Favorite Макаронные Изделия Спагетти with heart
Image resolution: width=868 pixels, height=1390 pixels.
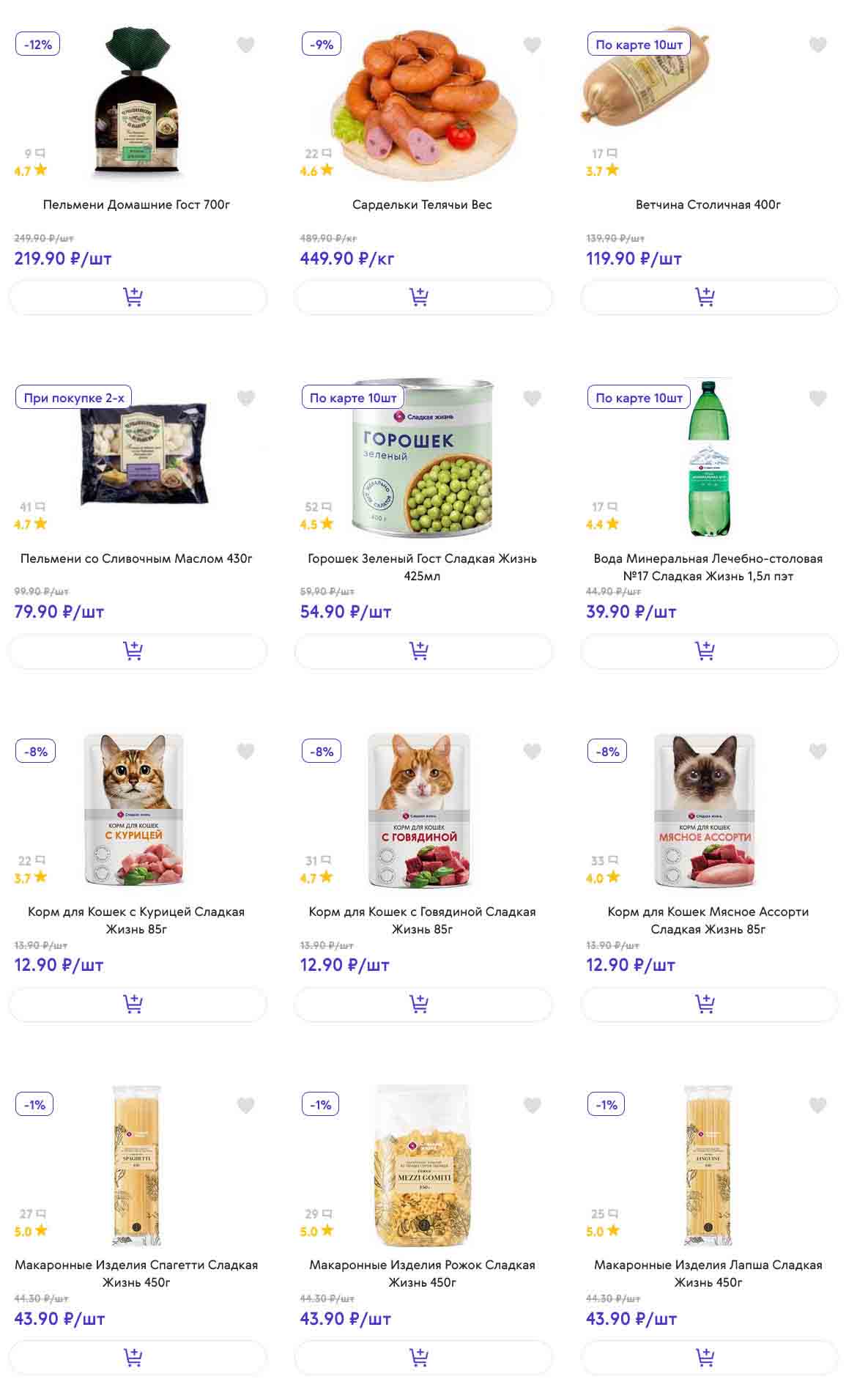click(246, 1105)
